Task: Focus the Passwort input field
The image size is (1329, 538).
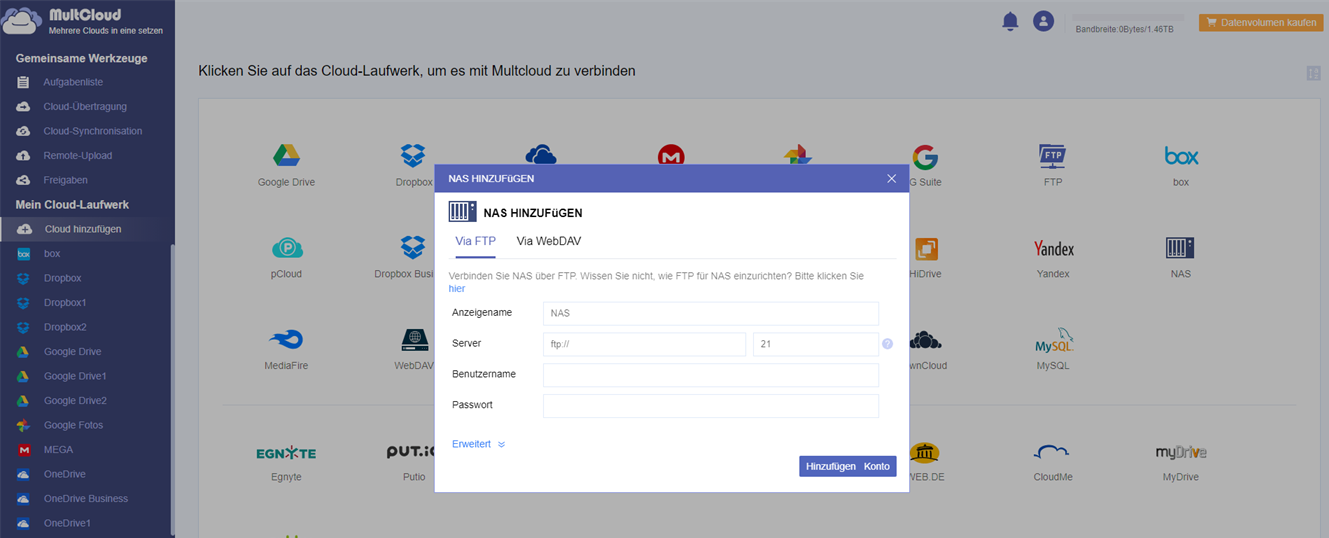Action: [710, 405]
